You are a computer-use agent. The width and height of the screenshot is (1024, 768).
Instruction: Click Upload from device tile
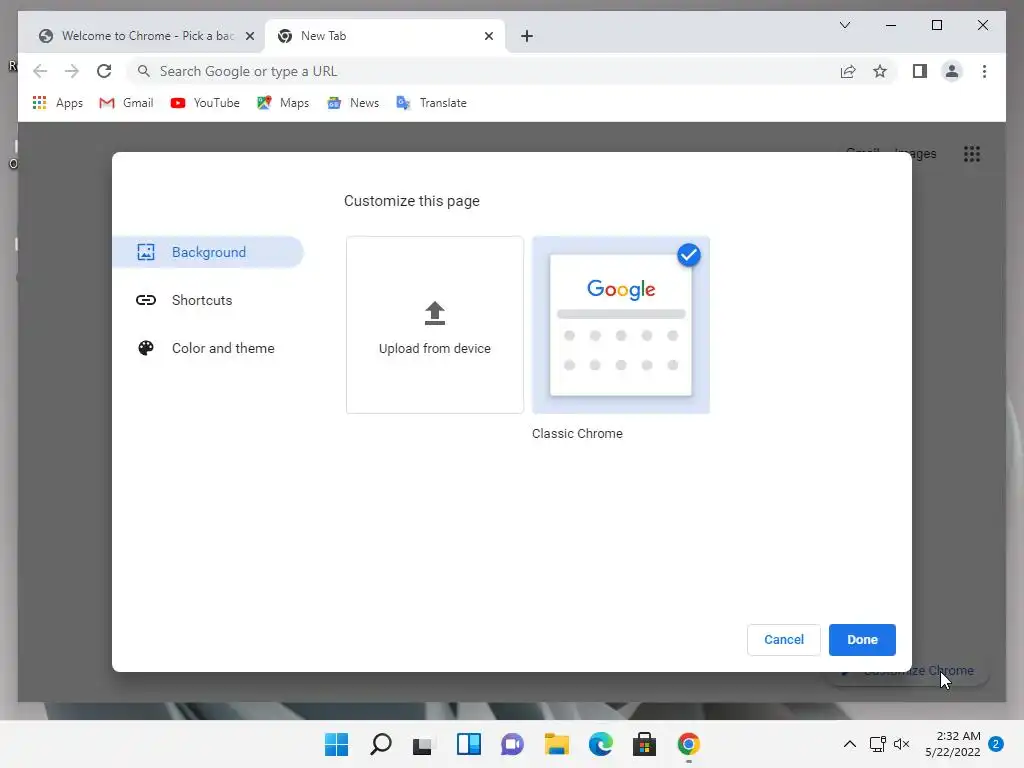[435, 325]
